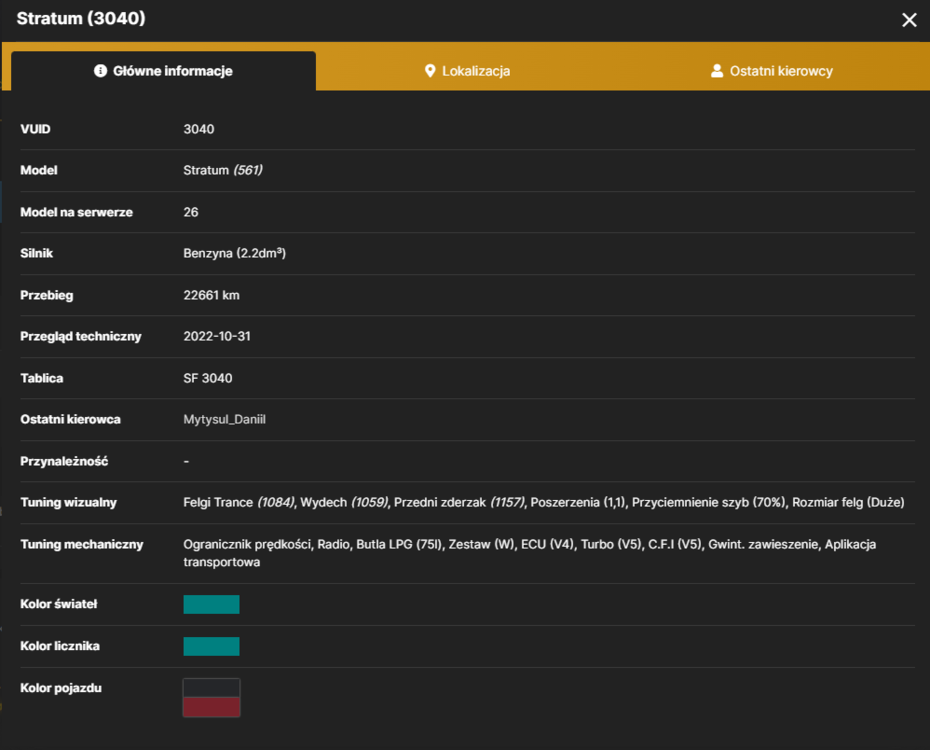Click the Tuning mechaniczny label
The width and height of the screenshot is (930, 750).
(x=82, y=544)
